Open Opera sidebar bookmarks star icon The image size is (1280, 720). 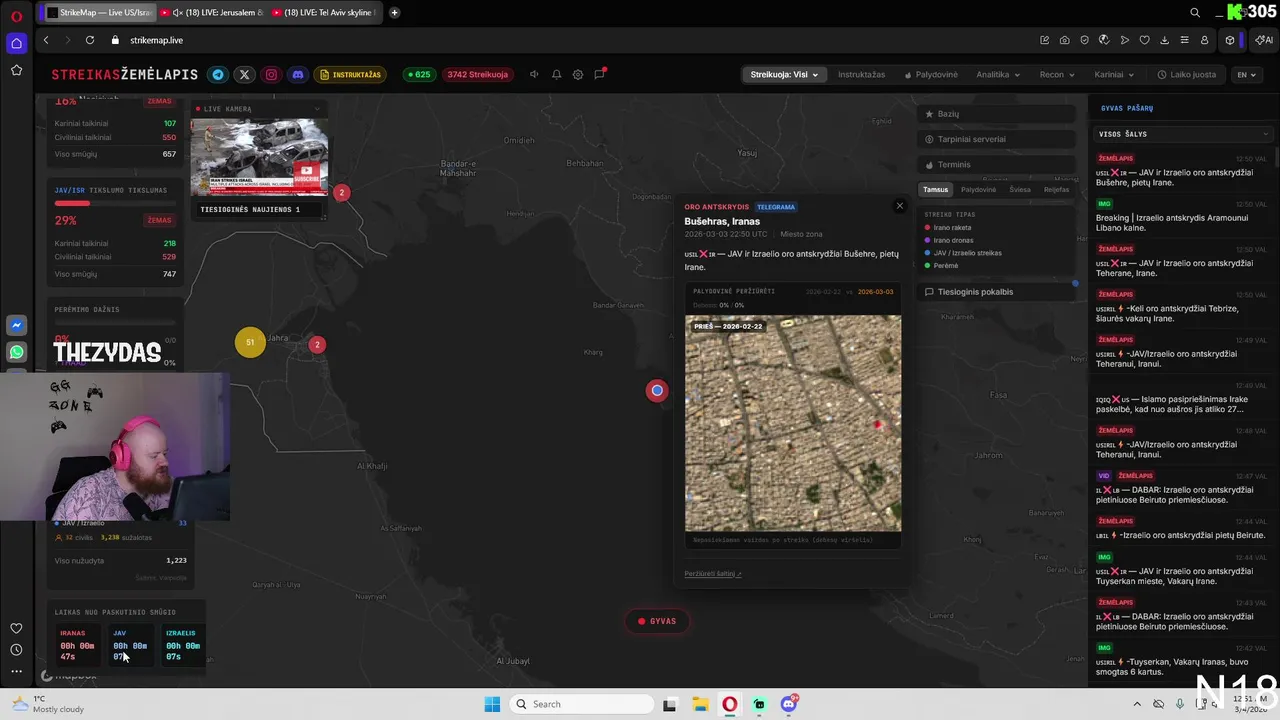[16, 70]
